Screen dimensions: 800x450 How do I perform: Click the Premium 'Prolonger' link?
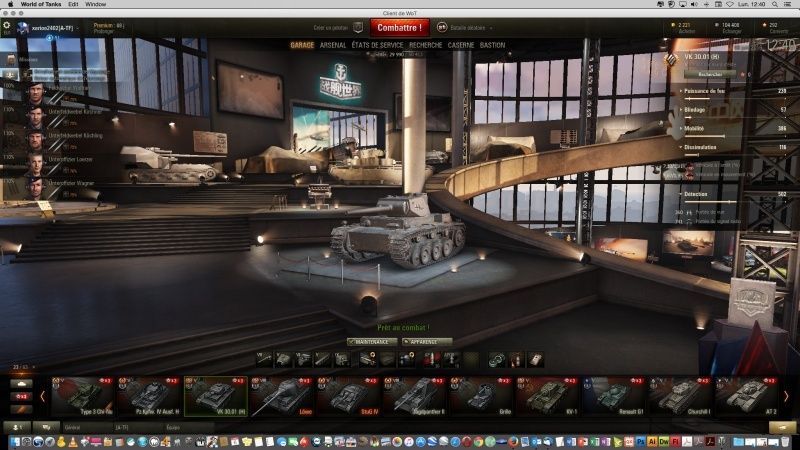[x=104, y=32]
